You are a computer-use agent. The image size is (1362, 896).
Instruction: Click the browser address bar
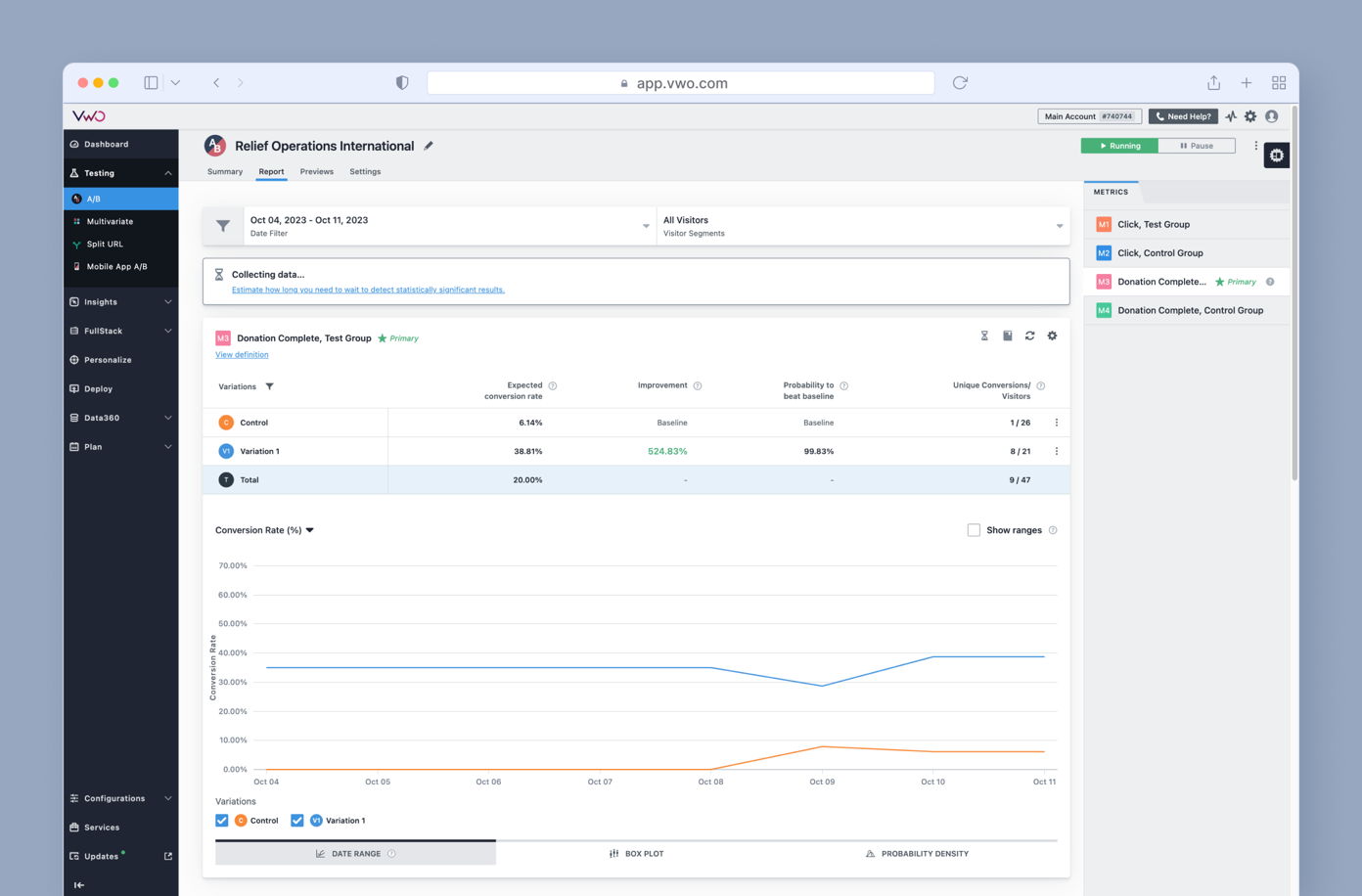(x=681, y=83)
